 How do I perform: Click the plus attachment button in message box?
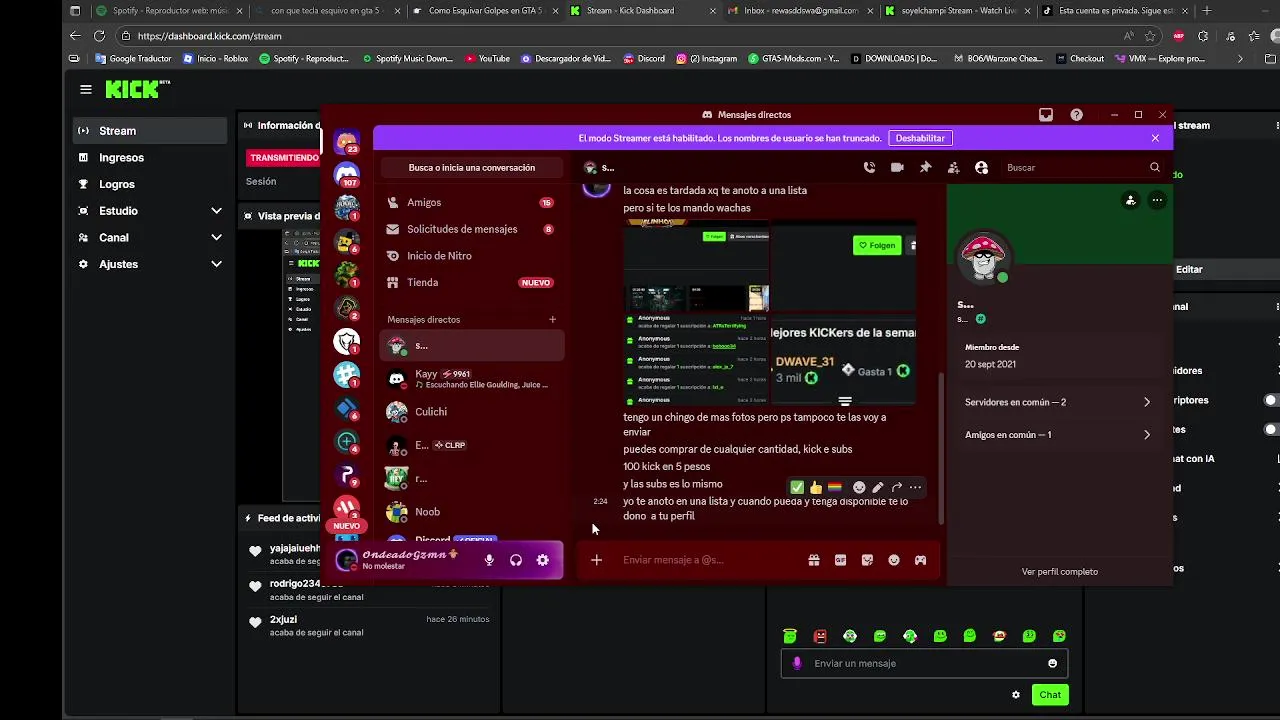click(x=596, y=560)
